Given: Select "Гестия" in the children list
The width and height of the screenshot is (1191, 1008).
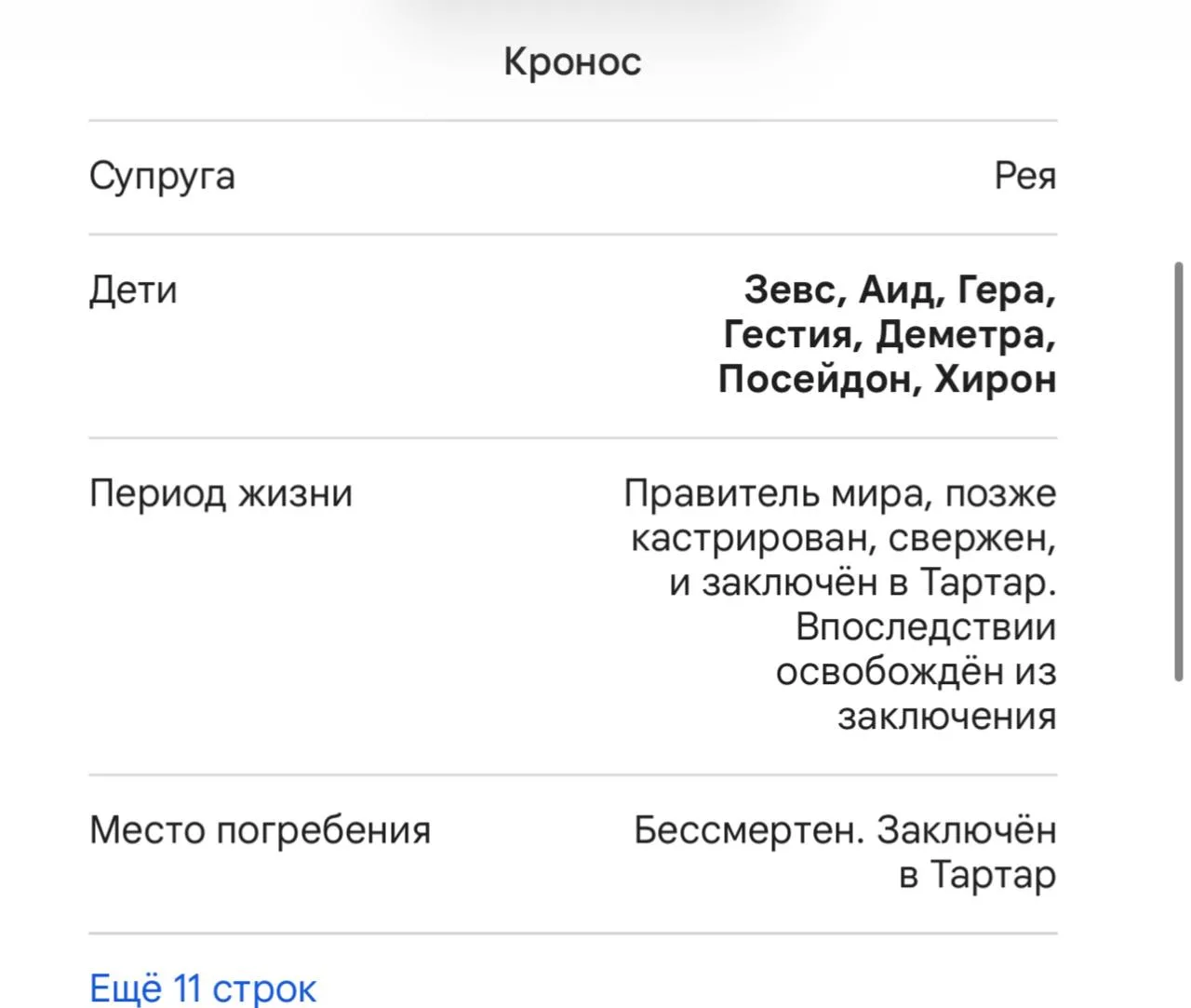Looking at the screenshot, I should pyautogui.click(x=787, y=334).
